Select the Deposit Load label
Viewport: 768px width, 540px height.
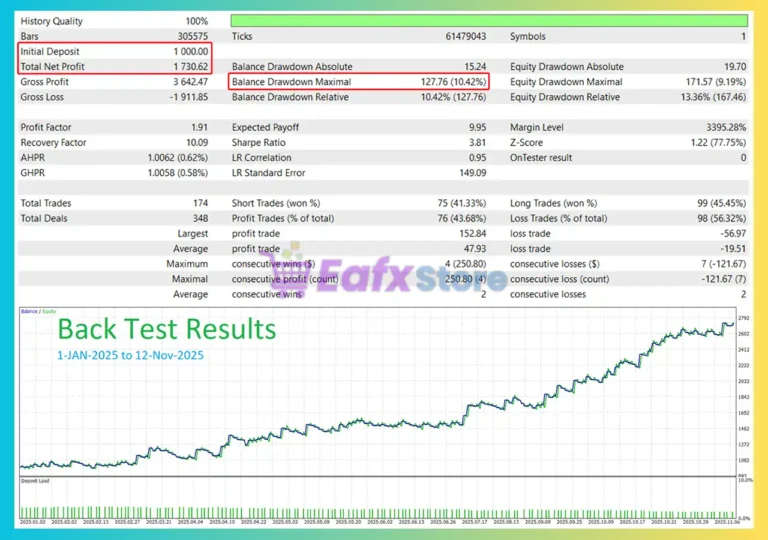[x=35, y=481]
